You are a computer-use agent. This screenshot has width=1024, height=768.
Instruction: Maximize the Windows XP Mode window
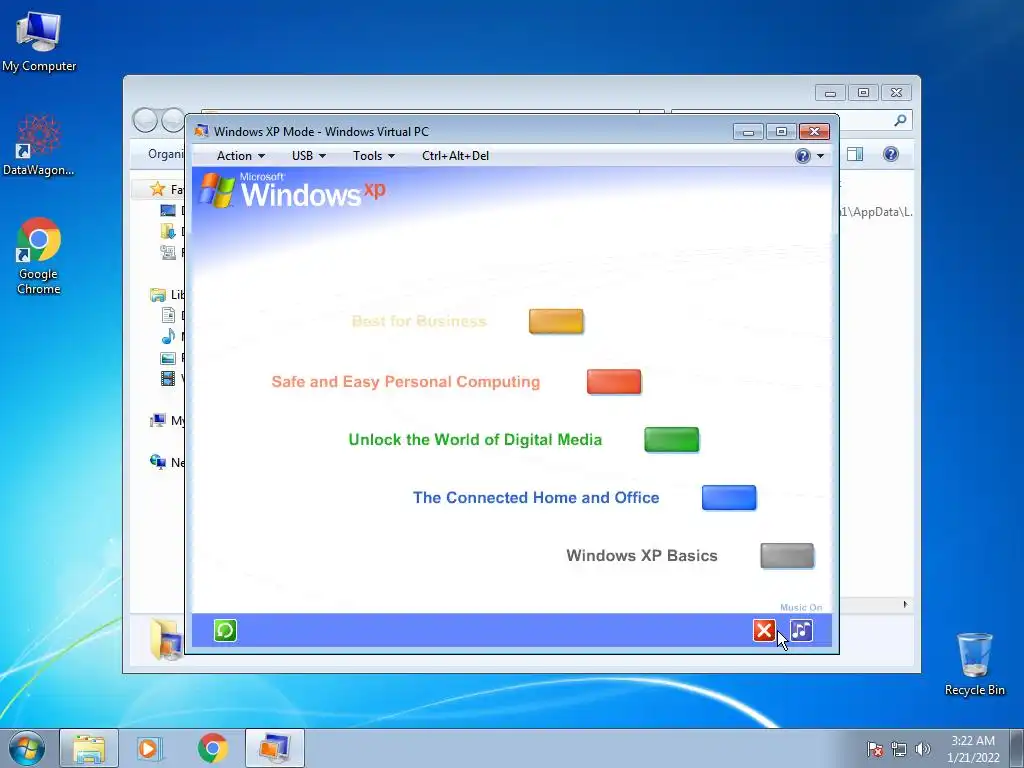tap(781, 132)
